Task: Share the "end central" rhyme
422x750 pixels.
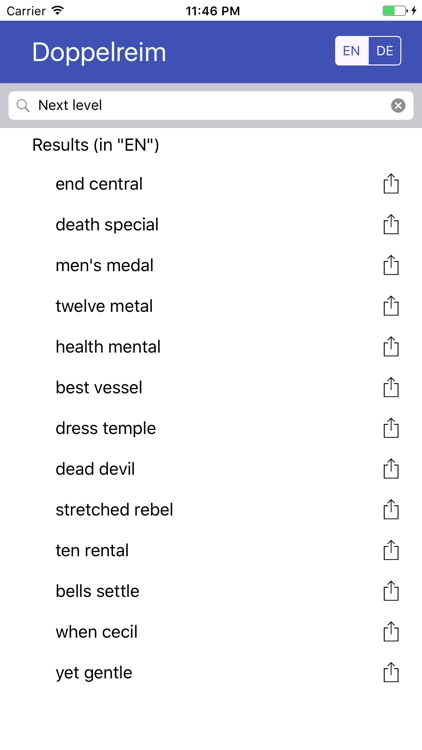Action: pyautogui.click(x=391, y=184)
